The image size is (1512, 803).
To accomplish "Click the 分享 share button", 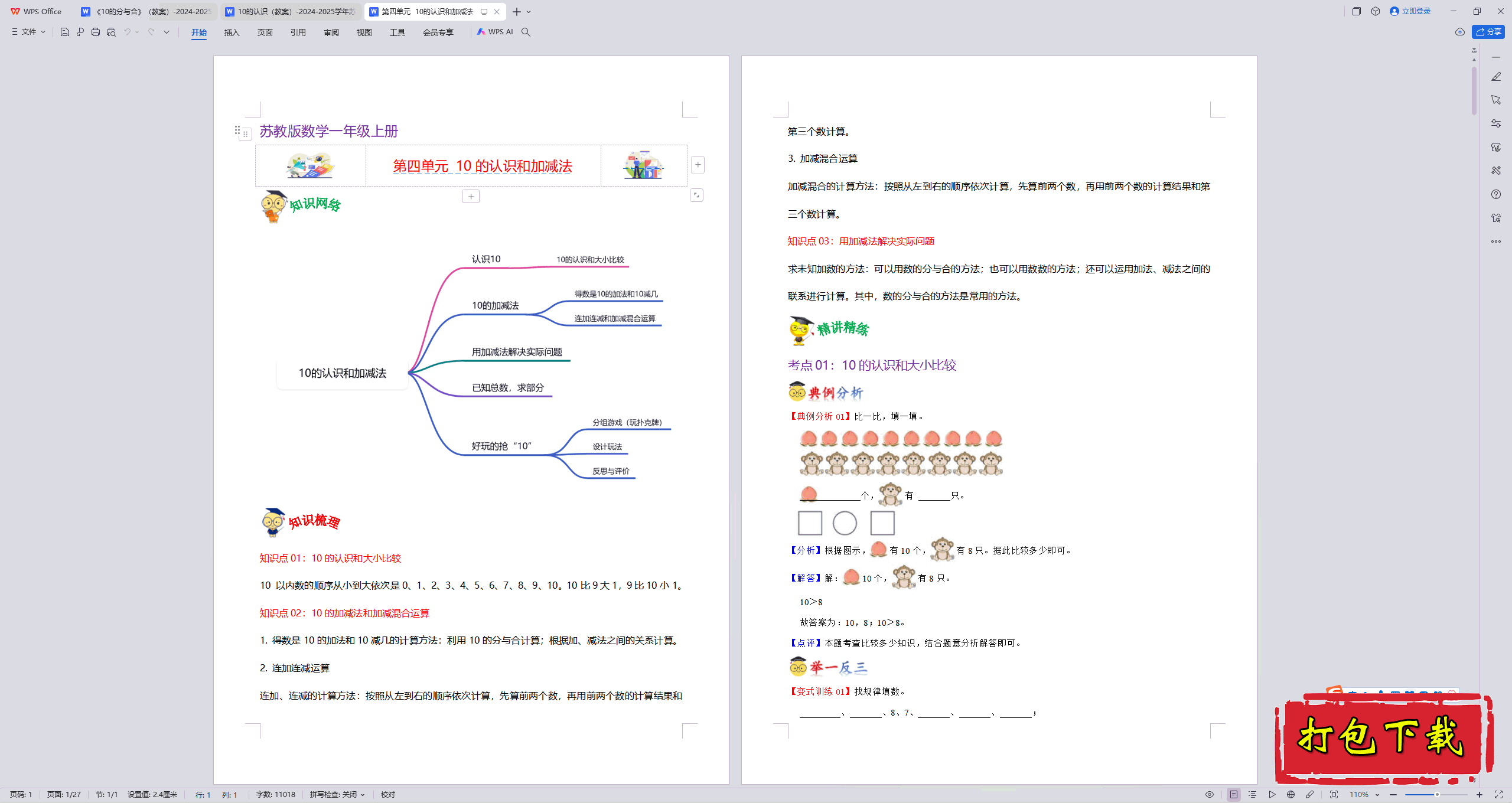I will point(1488,32).
